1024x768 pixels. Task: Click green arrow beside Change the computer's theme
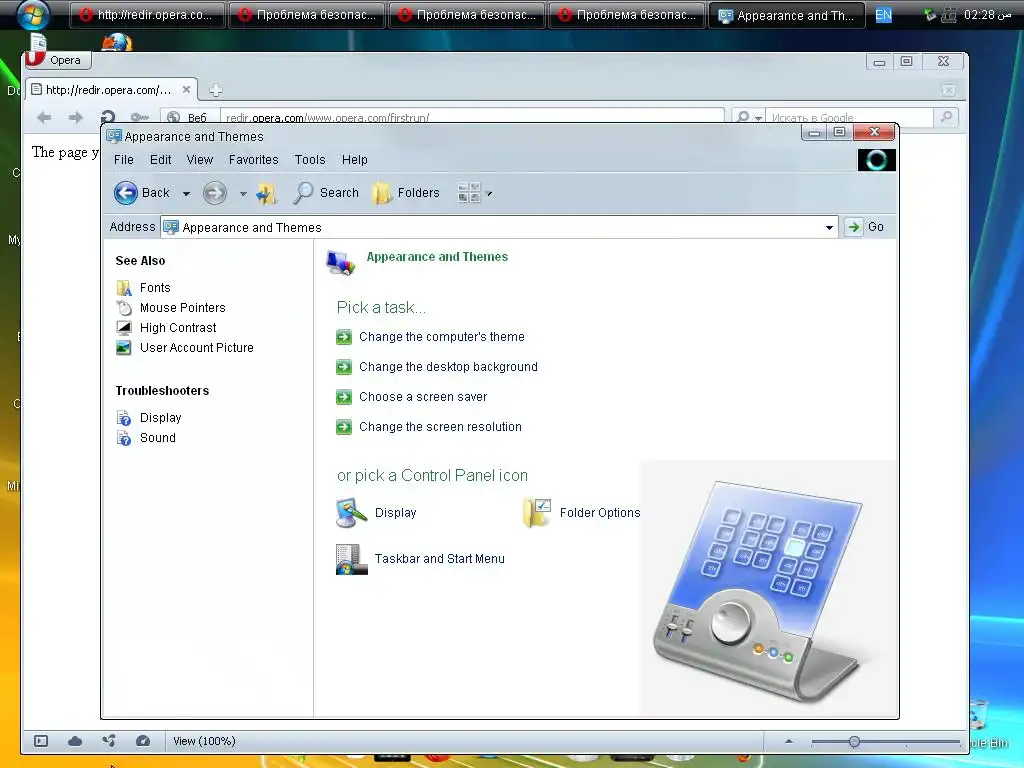[x=344, y=337]
